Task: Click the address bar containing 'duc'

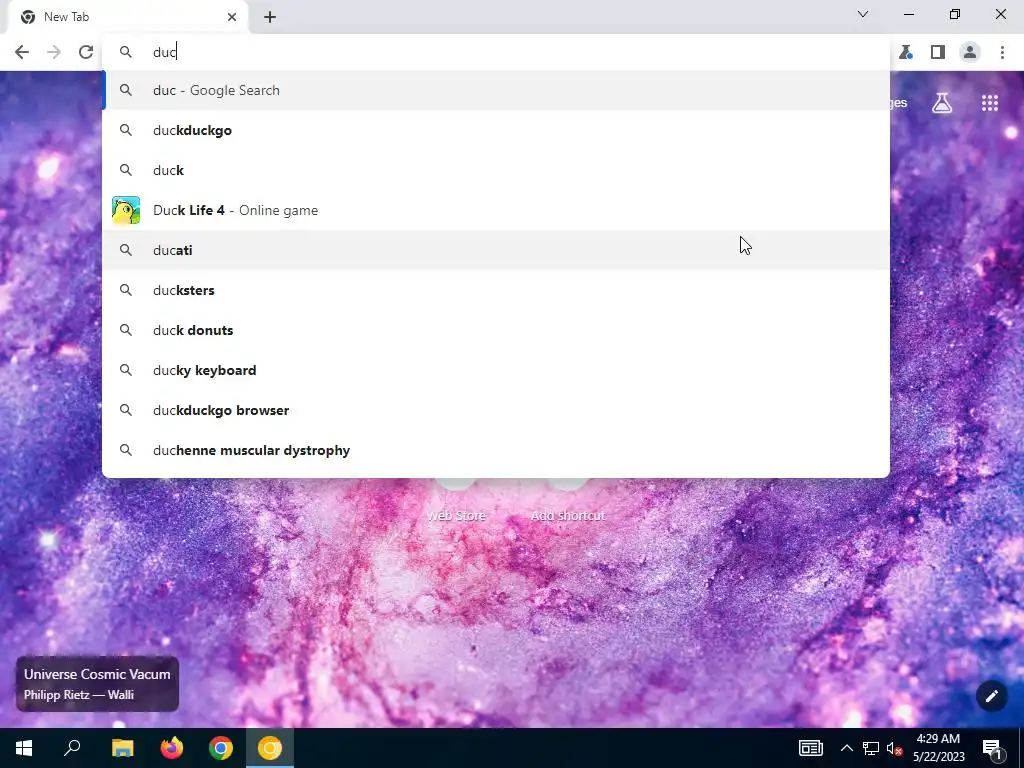Action: [496, 52]
